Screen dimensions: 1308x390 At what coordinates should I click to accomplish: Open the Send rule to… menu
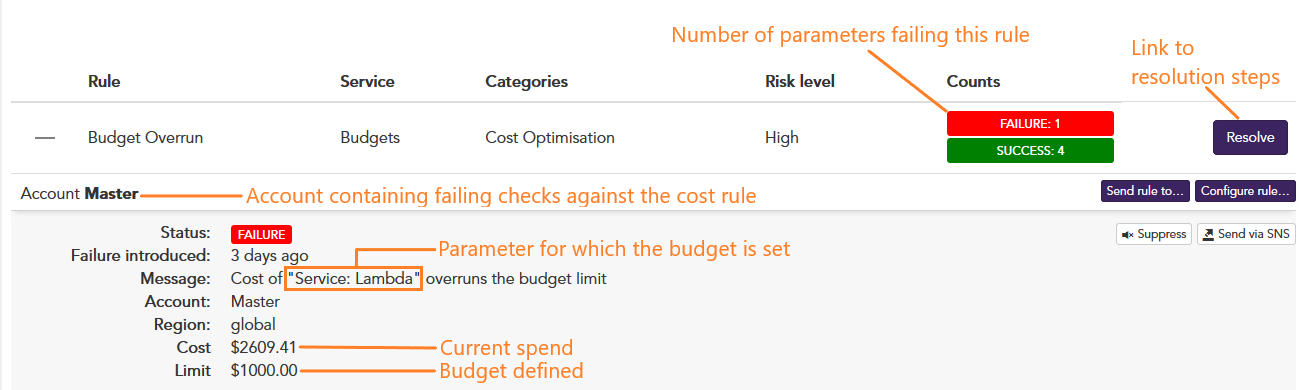tap(1146, 190)
